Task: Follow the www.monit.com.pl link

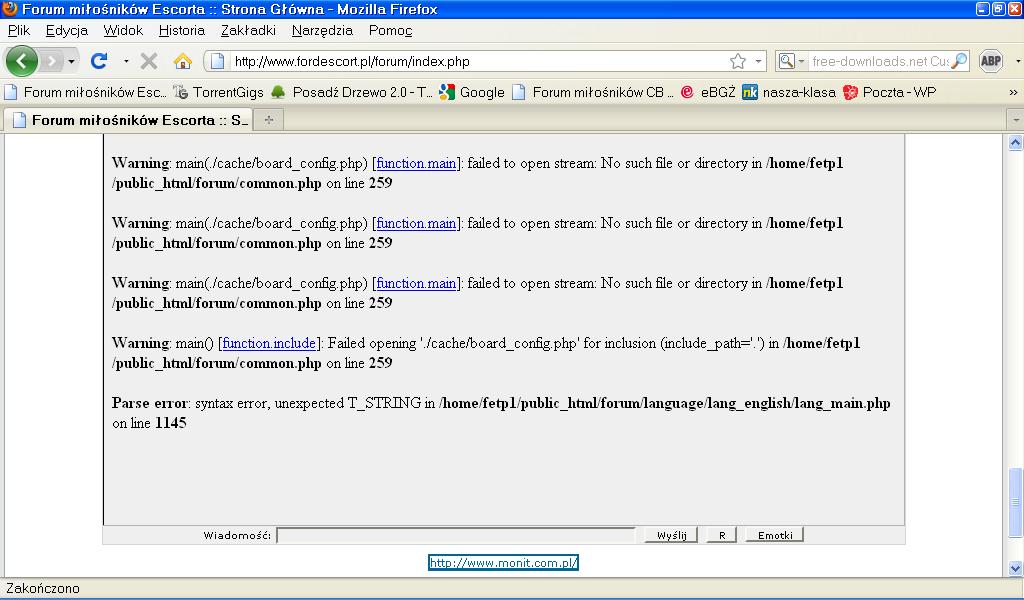Action: [x=504, y=563]
